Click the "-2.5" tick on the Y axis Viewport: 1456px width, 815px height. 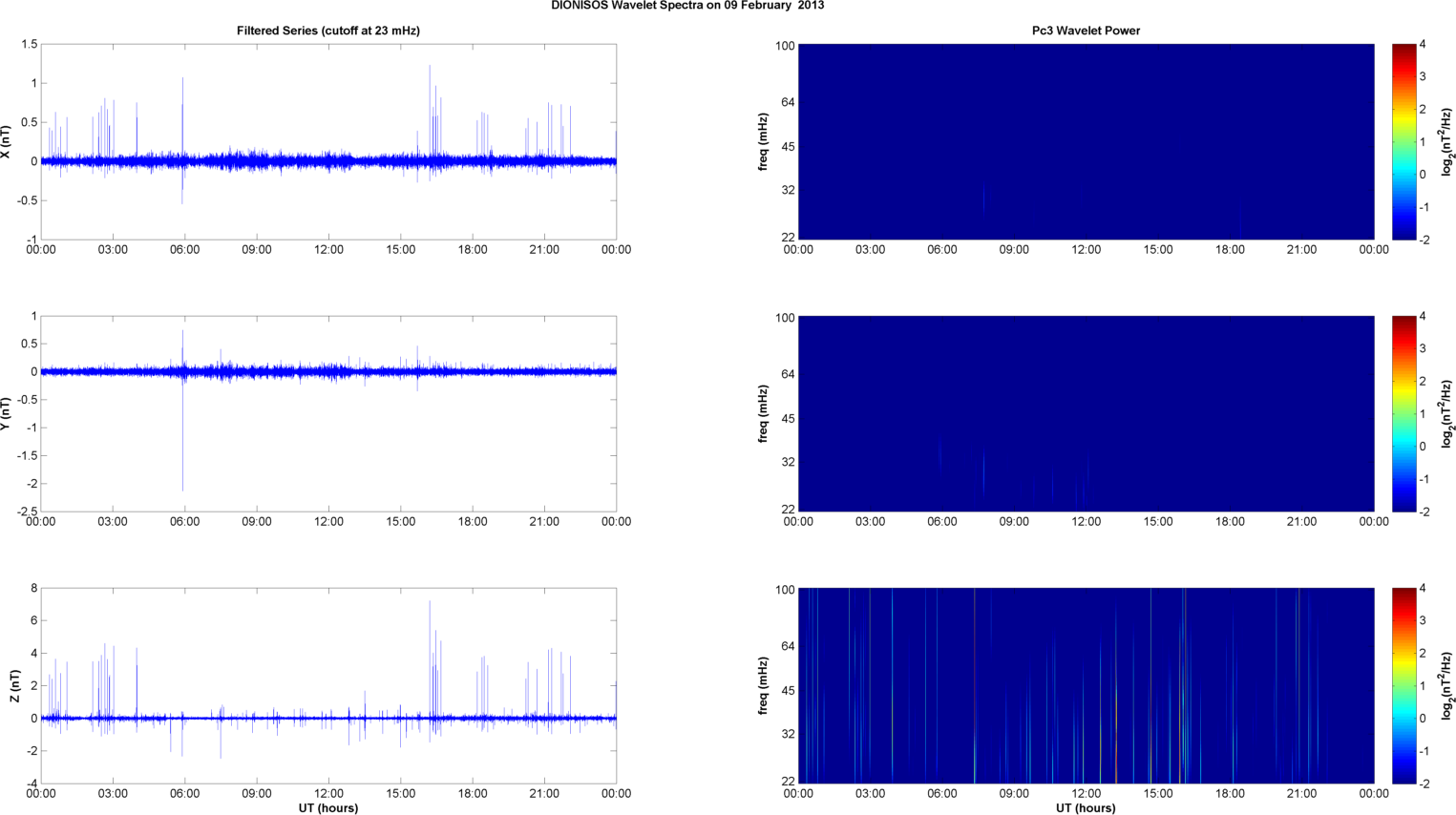click(27, 512)
